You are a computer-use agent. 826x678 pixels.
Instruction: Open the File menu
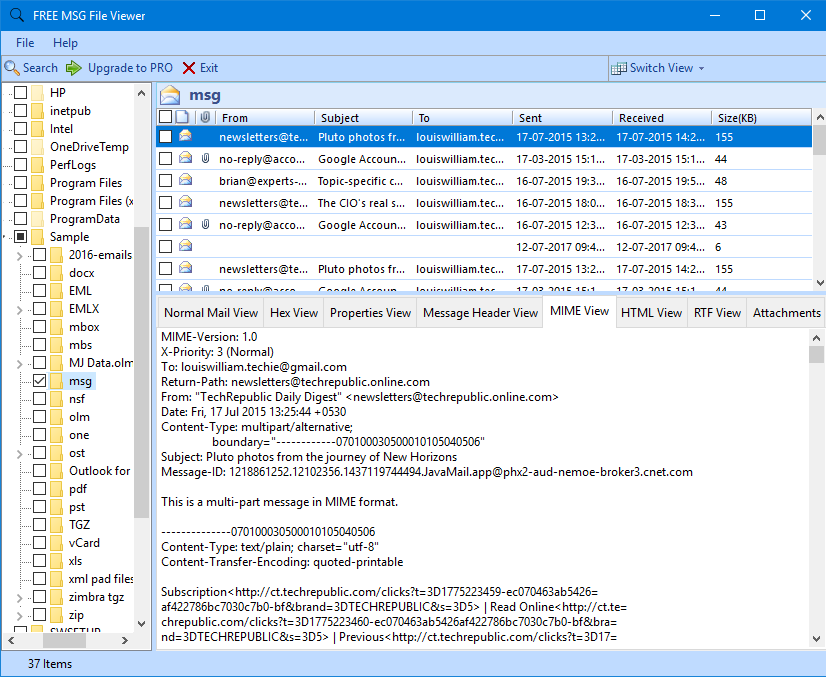tap(25, 43)
